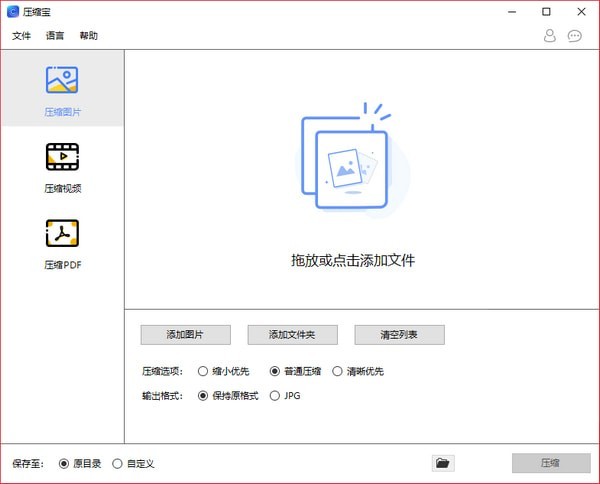Image resolution: width=600 pixels, height=484 pixels.
Task: Open the 帮助 help menu
Action: [x=89, y=36]
